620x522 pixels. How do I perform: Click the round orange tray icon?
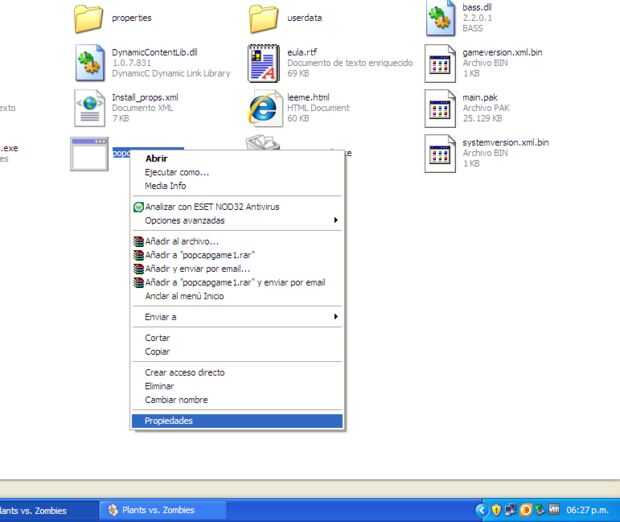click(x=525, y=510)
